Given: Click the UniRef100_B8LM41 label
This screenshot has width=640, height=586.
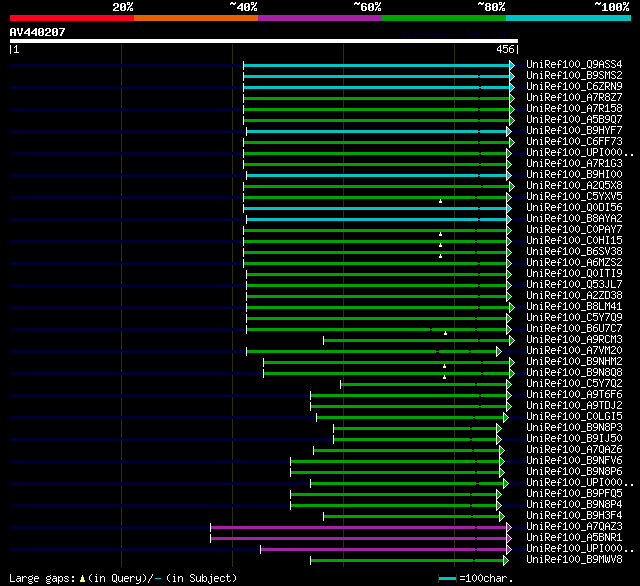Looking at the screenshot, I should (574, 307).
